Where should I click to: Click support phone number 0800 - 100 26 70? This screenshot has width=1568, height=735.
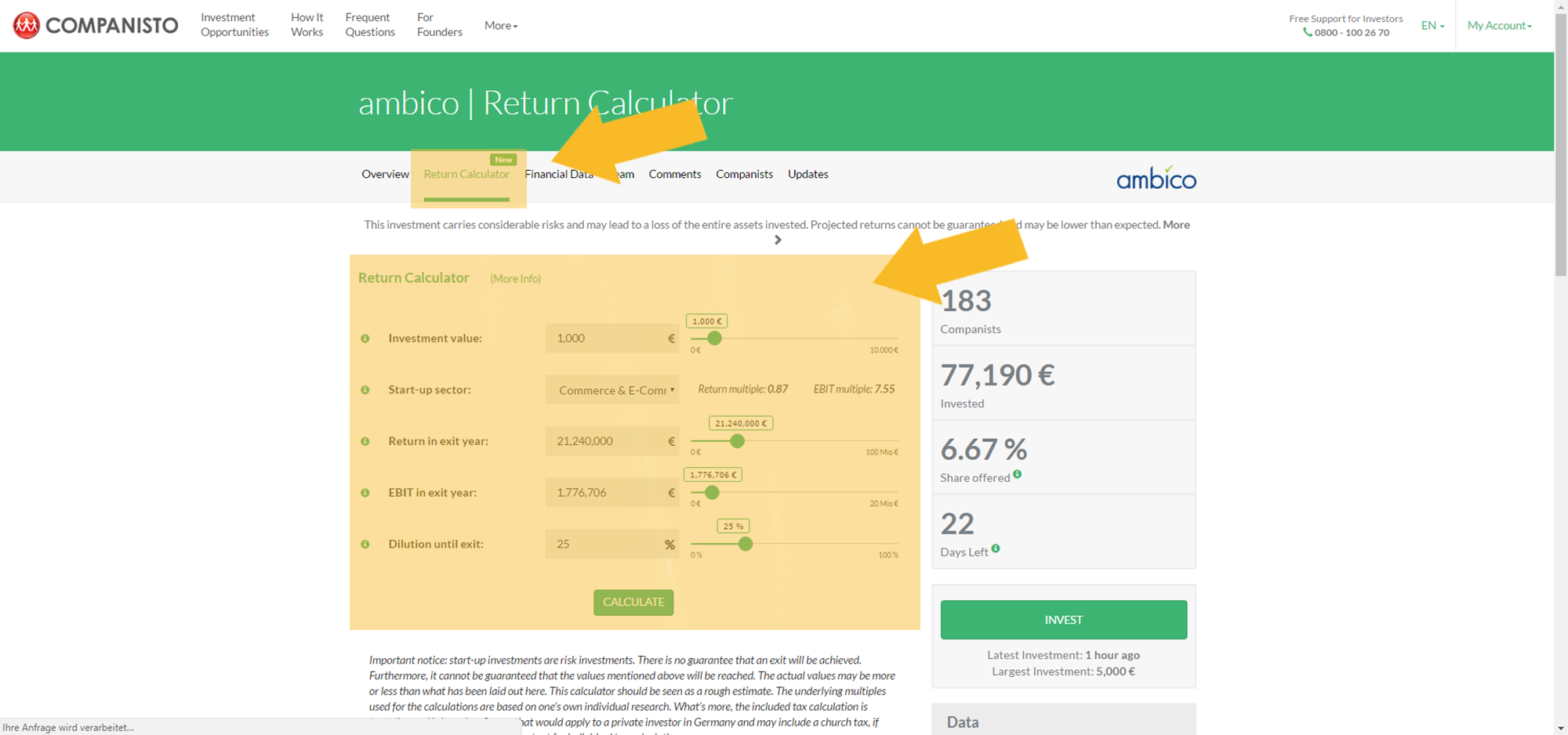coord(1352,32)
